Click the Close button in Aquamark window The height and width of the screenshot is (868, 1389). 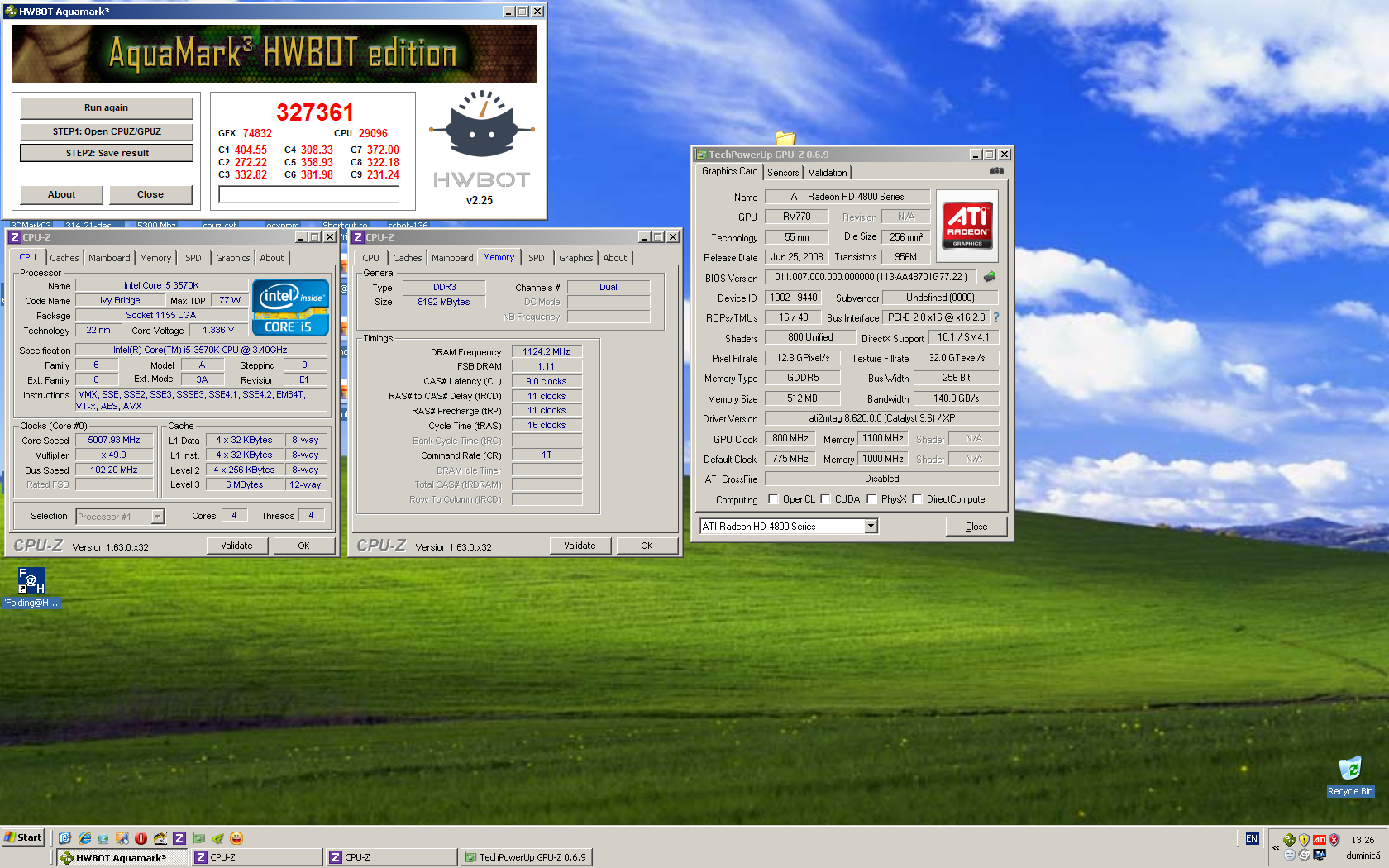tap(150, 194)
